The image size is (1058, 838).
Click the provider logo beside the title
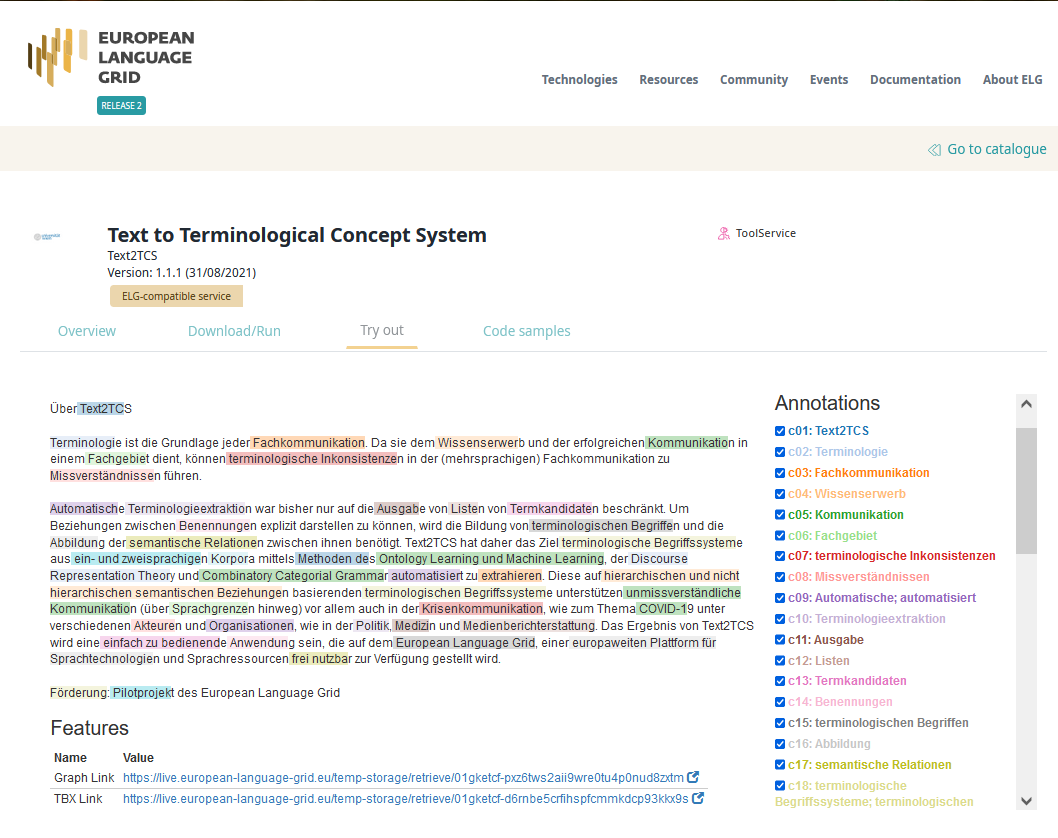[x=47, y=237]
